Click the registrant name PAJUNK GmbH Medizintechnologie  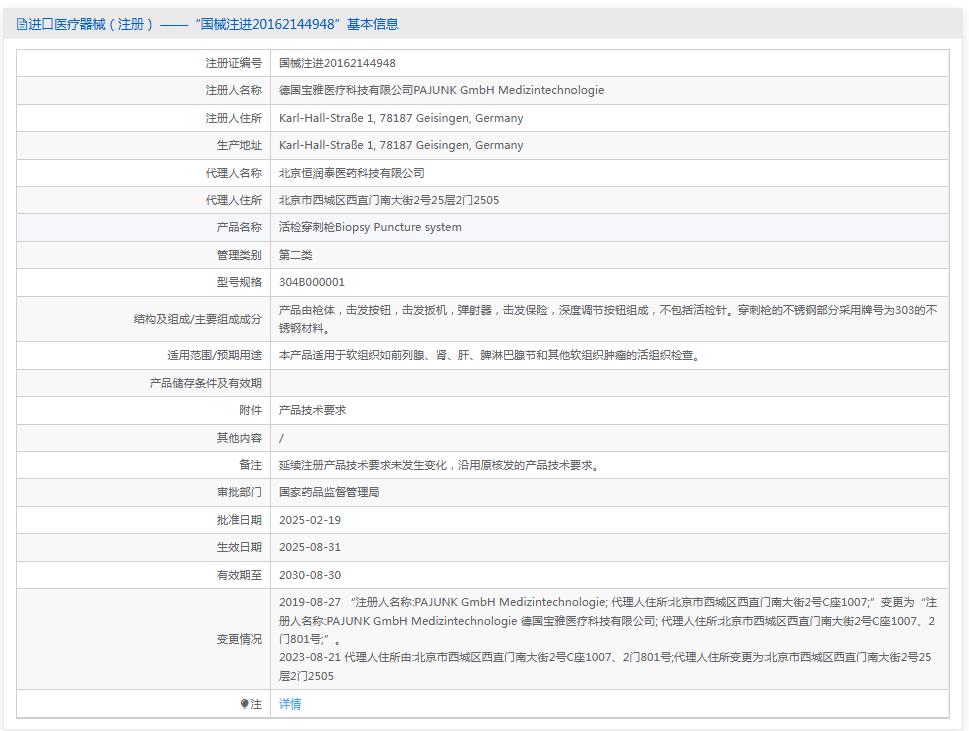click(440, 90)
